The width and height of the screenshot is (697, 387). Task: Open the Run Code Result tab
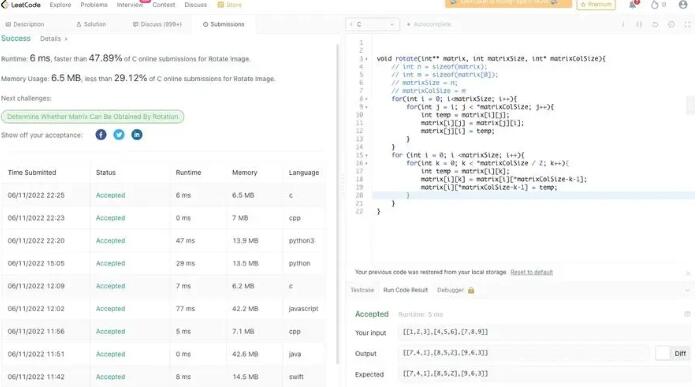pyautogui.click(x=405, y=290)
